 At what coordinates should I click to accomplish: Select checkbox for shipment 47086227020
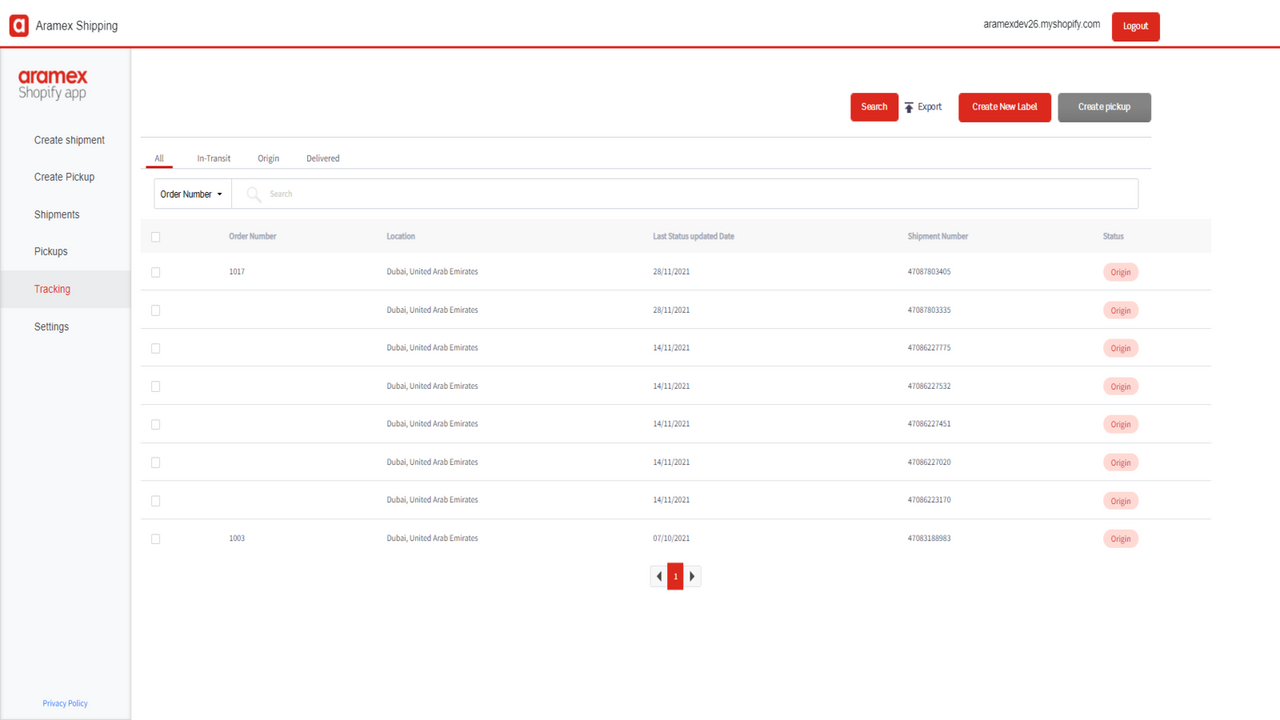click(155, 462)
